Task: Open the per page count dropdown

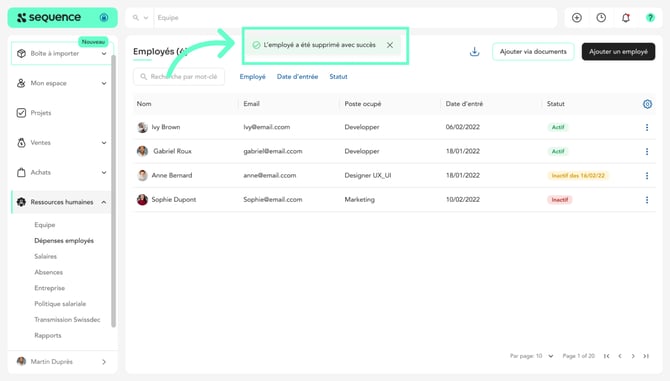Action: coord(551,356)
